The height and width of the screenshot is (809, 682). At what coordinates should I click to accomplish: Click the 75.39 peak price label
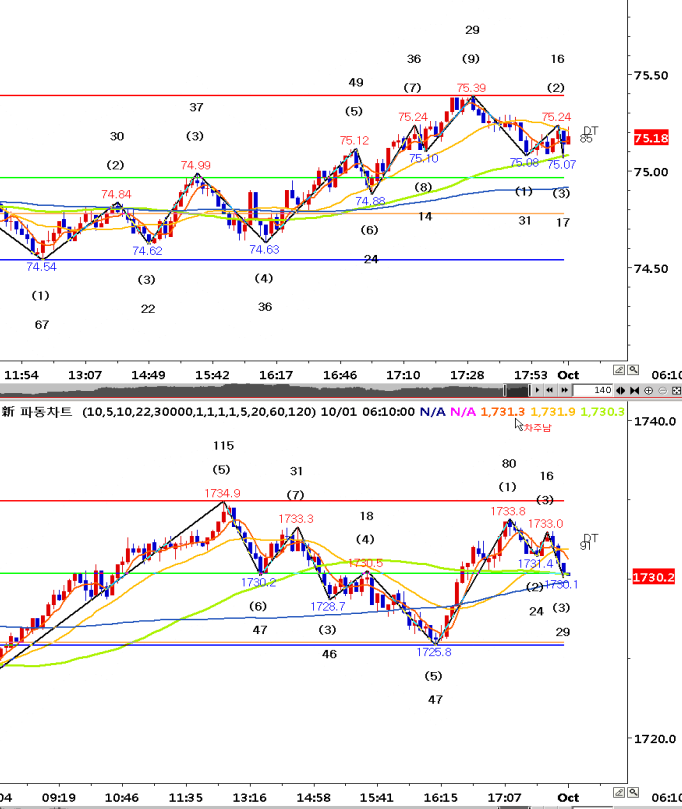(471, 88)
